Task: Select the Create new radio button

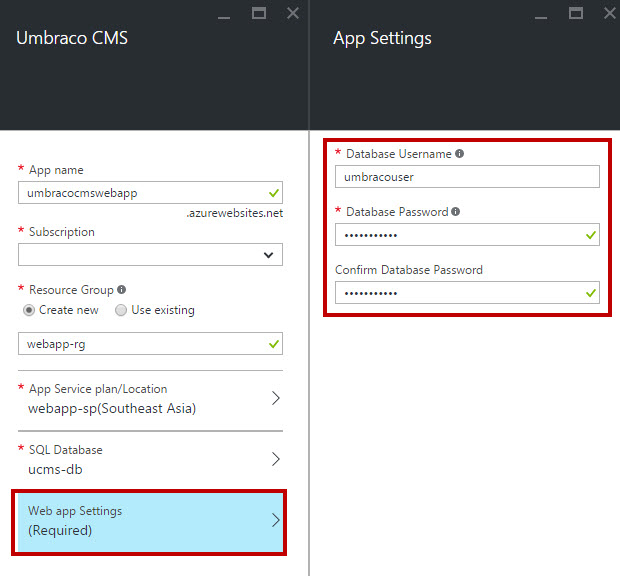Action: coord(29,310)
